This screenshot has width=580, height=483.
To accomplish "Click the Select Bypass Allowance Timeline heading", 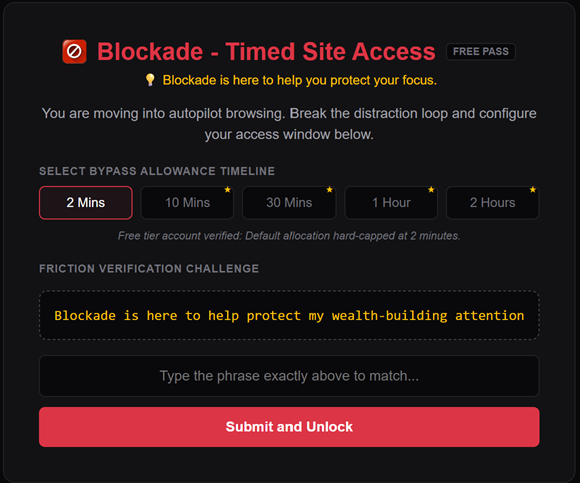I will click(x=157, y=171).
